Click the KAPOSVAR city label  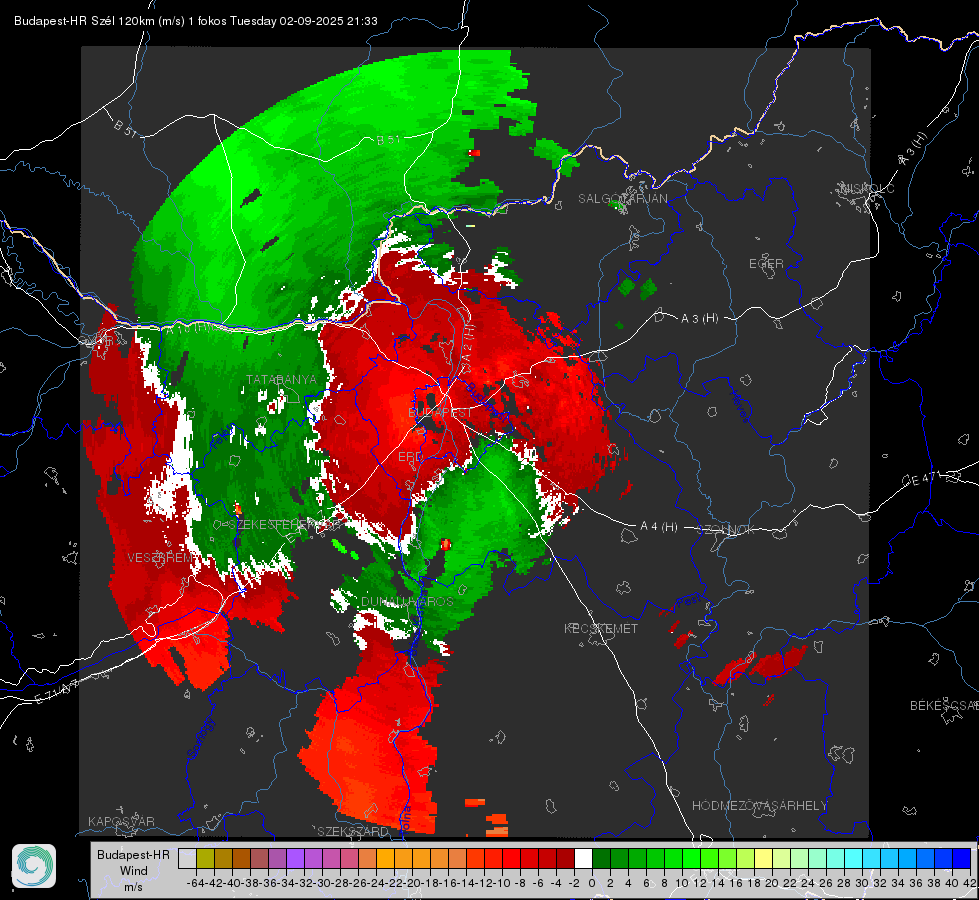click(x=121, y=821)
